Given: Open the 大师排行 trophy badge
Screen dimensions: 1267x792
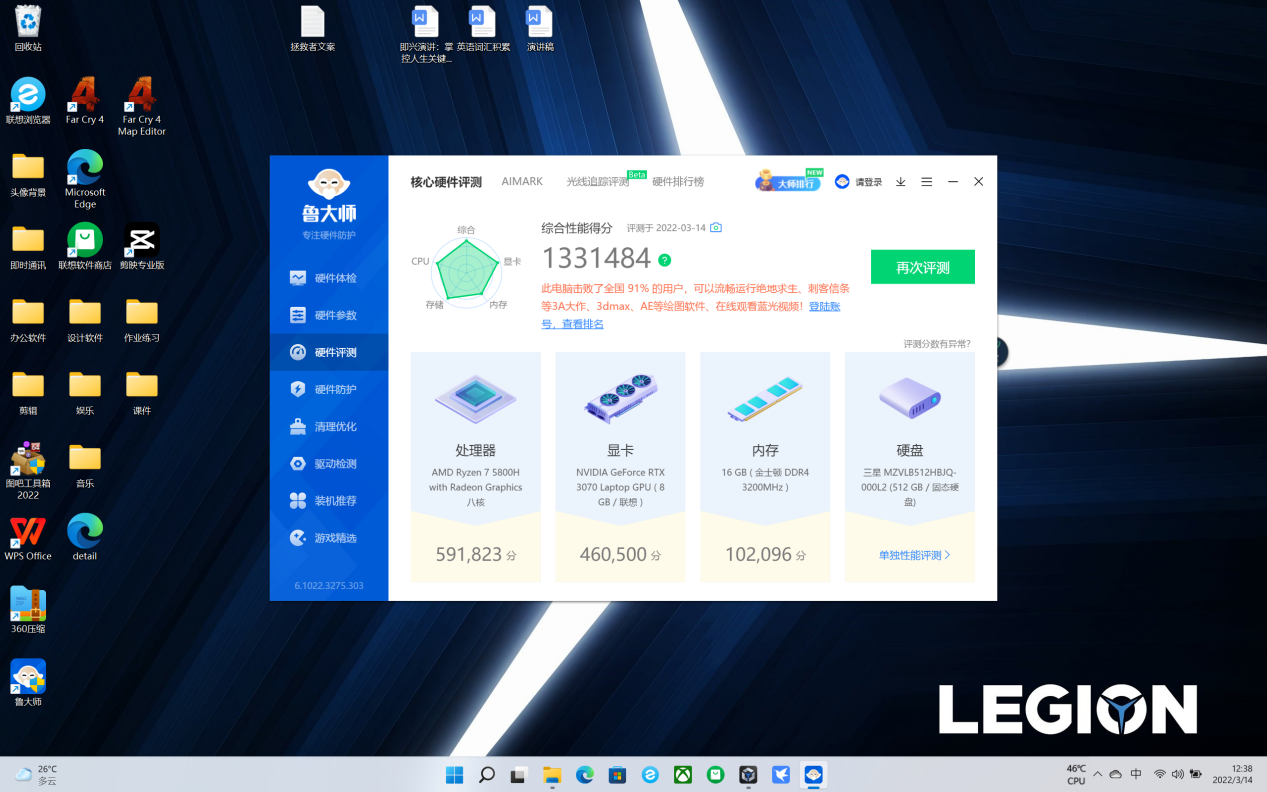Looking at the screenshot, I should tap(788, 181).
